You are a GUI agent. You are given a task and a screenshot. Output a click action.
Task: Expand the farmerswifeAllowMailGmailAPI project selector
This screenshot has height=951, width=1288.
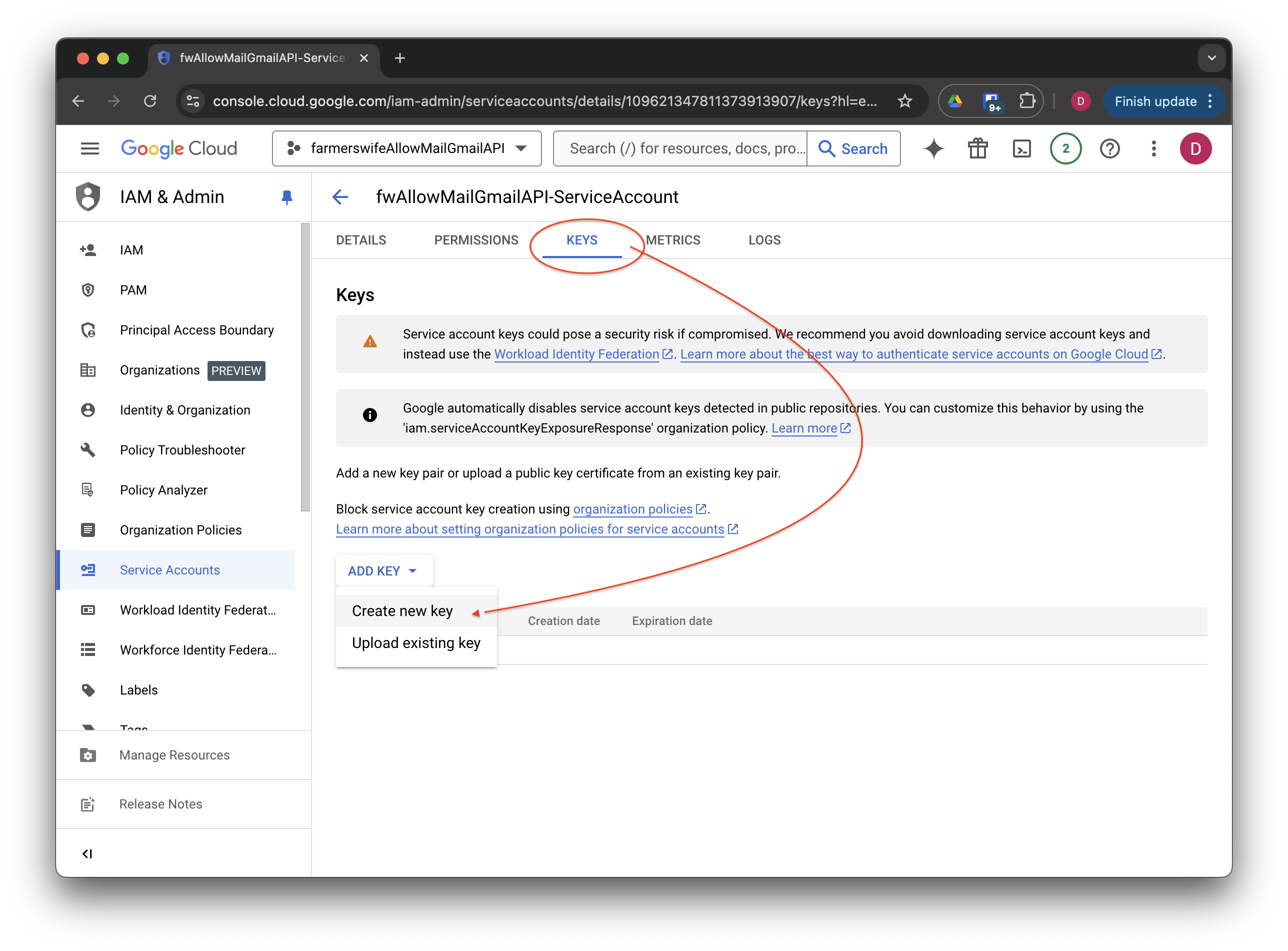click(406, 148)
